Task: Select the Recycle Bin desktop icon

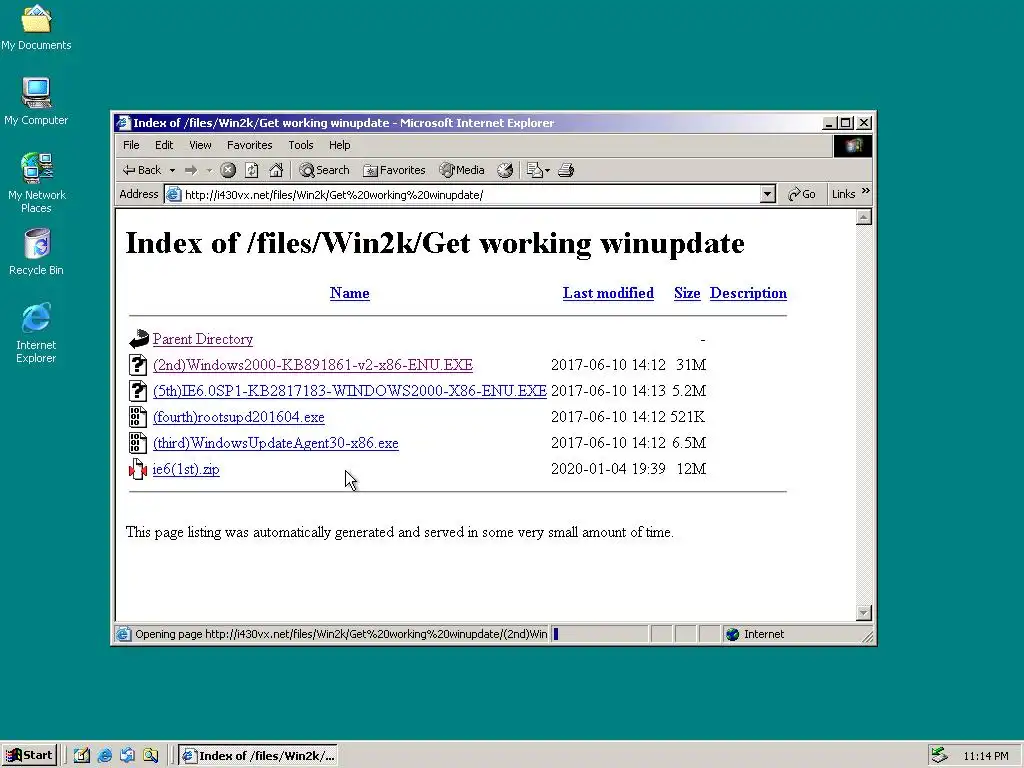Action: click(36, 252)
